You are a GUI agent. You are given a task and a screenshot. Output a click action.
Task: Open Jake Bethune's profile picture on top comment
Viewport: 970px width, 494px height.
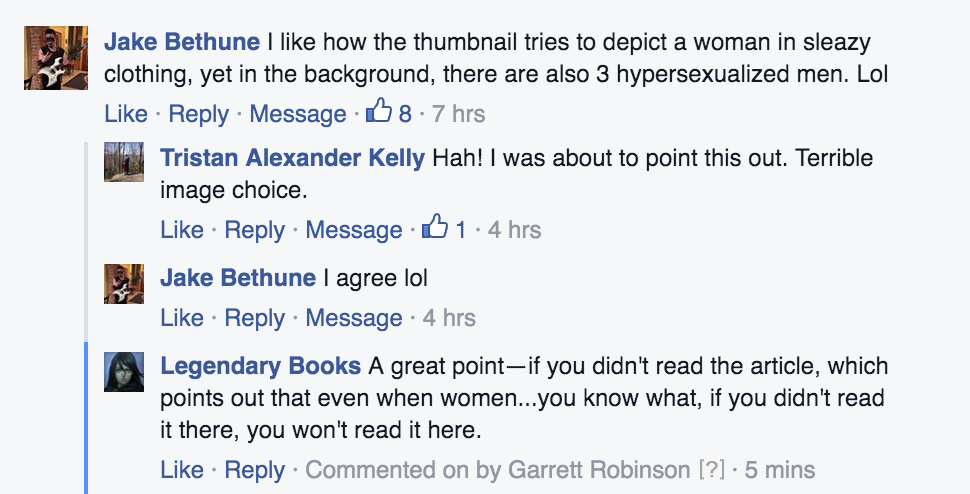(50, 56)
